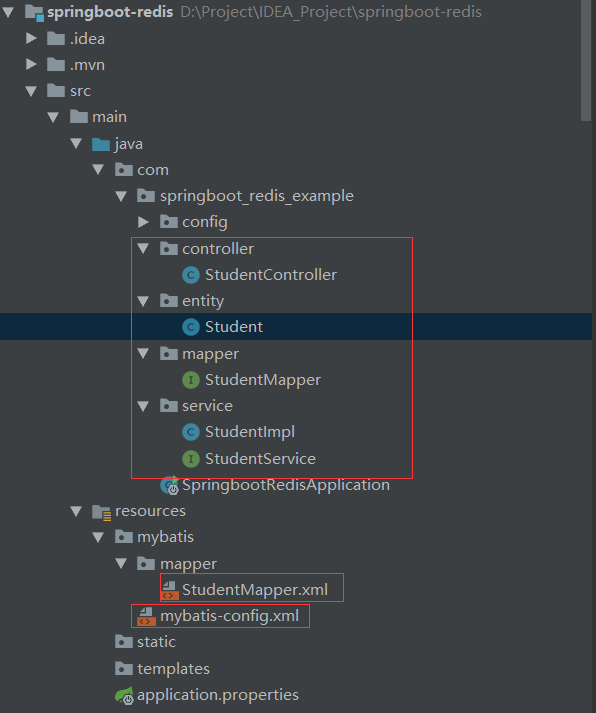
Task: Select the Student entity class name
Action: click(x=234, y=327)
